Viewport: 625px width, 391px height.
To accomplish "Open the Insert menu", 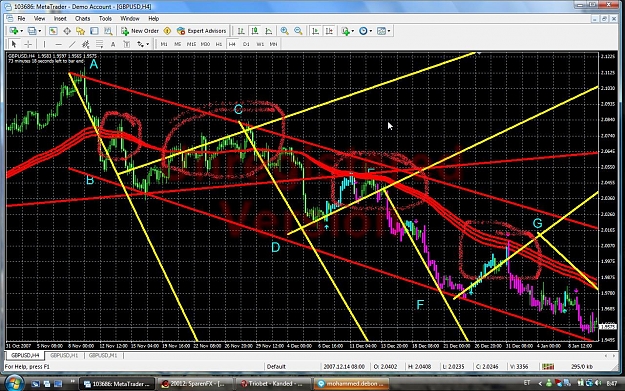I will (x=60, y=19).
